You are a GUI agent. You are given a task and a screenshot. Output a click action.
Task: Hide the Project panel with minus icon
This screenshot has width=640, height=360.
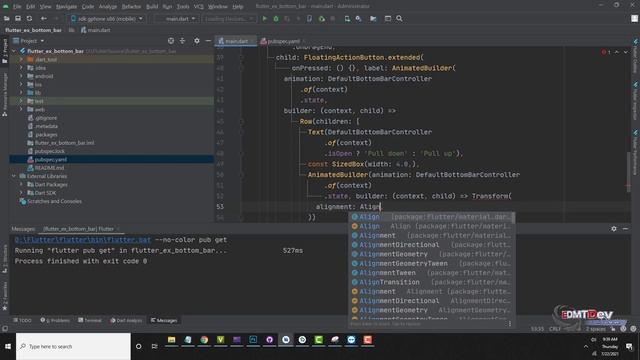[208, 41]
